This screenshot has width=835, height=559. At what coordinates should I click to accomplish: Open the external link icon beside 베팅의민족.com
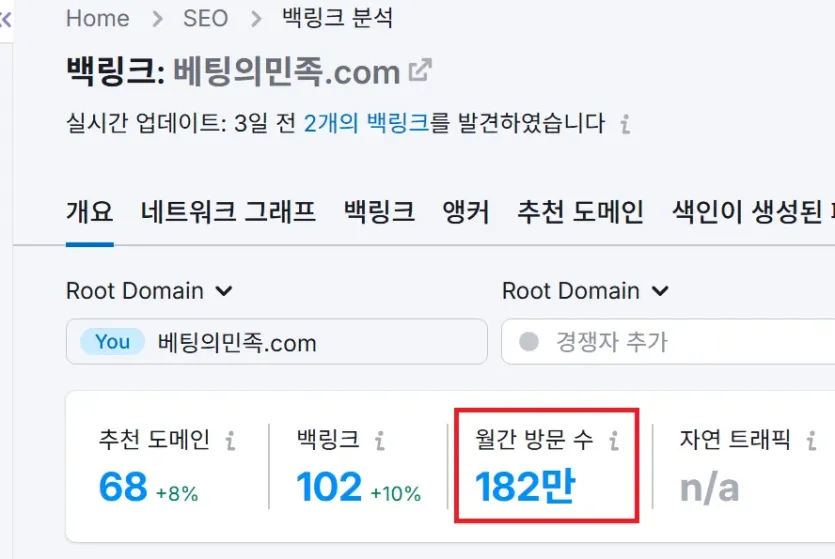pyautogui.click(x=420, y=70)
